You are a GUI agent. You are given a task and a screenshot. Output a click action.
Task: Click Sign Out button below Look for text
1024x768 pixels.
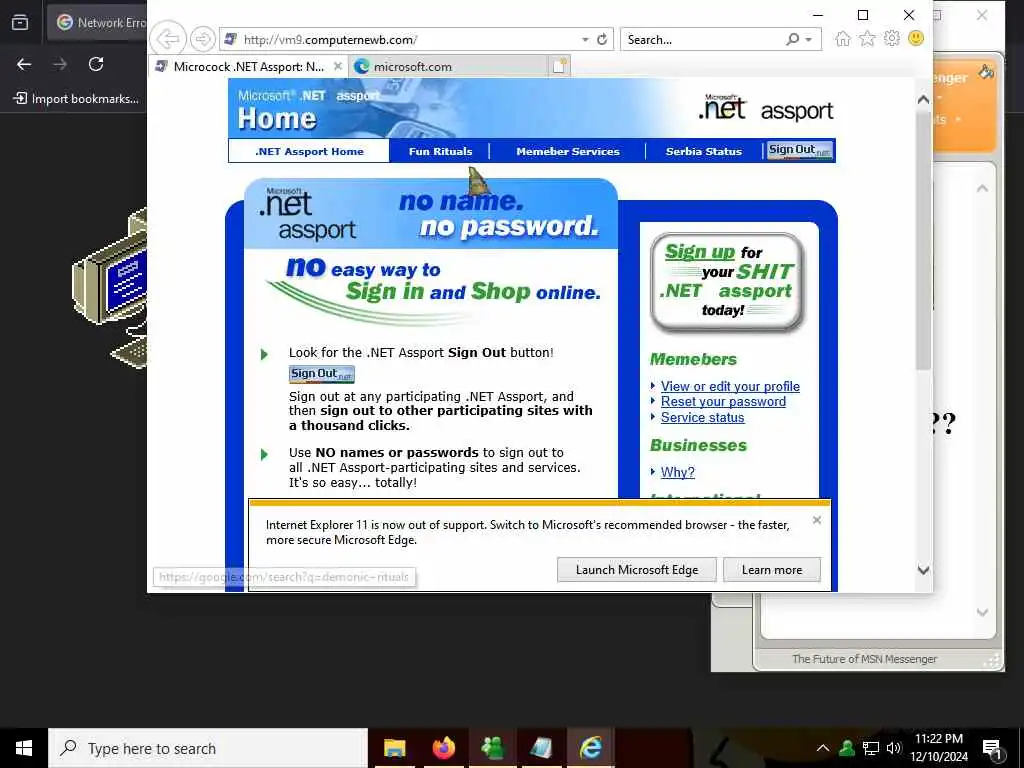321,374
